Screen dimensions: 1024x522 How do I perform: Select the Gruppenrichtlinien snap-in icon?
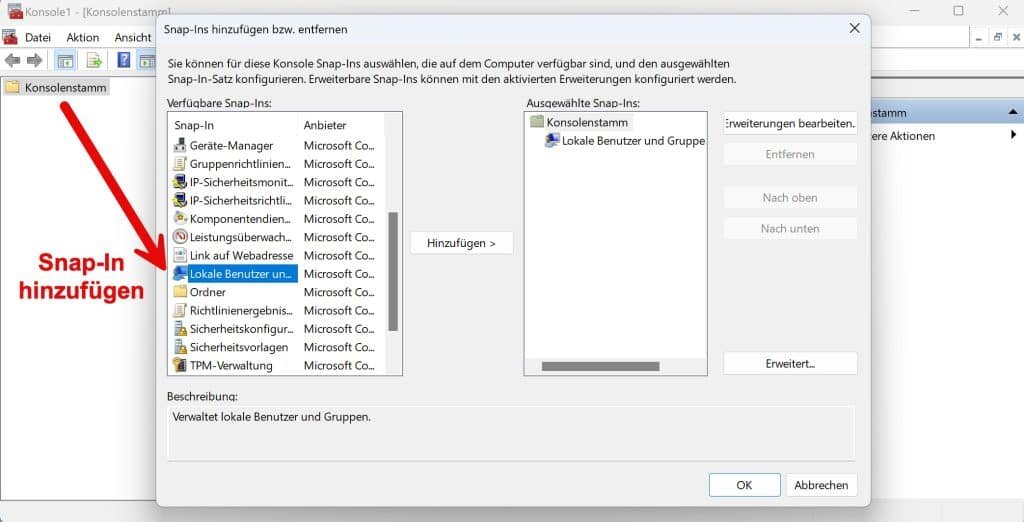click(180, 163)
